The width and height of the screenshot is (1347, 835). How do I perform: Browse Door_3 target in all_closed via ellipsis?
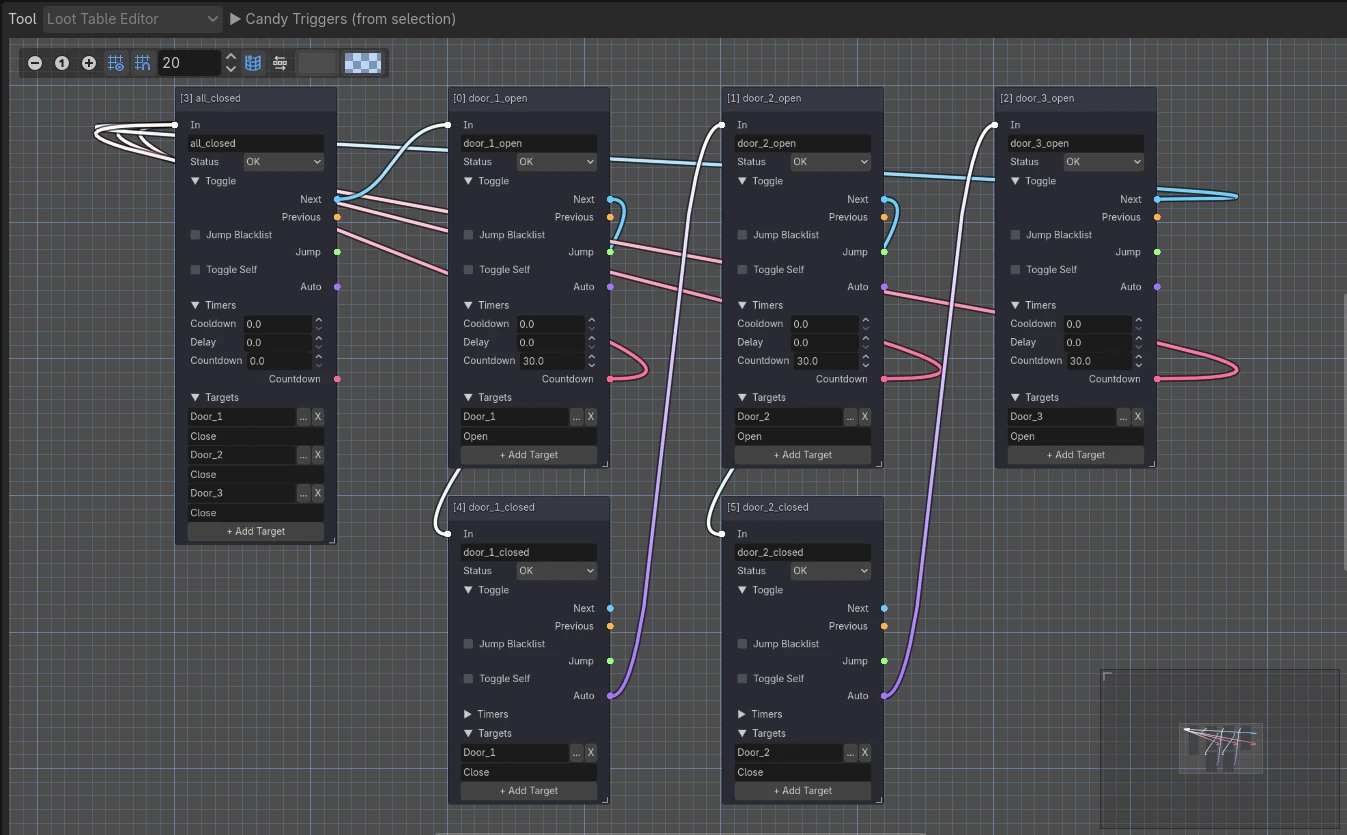tap(303, 493)
